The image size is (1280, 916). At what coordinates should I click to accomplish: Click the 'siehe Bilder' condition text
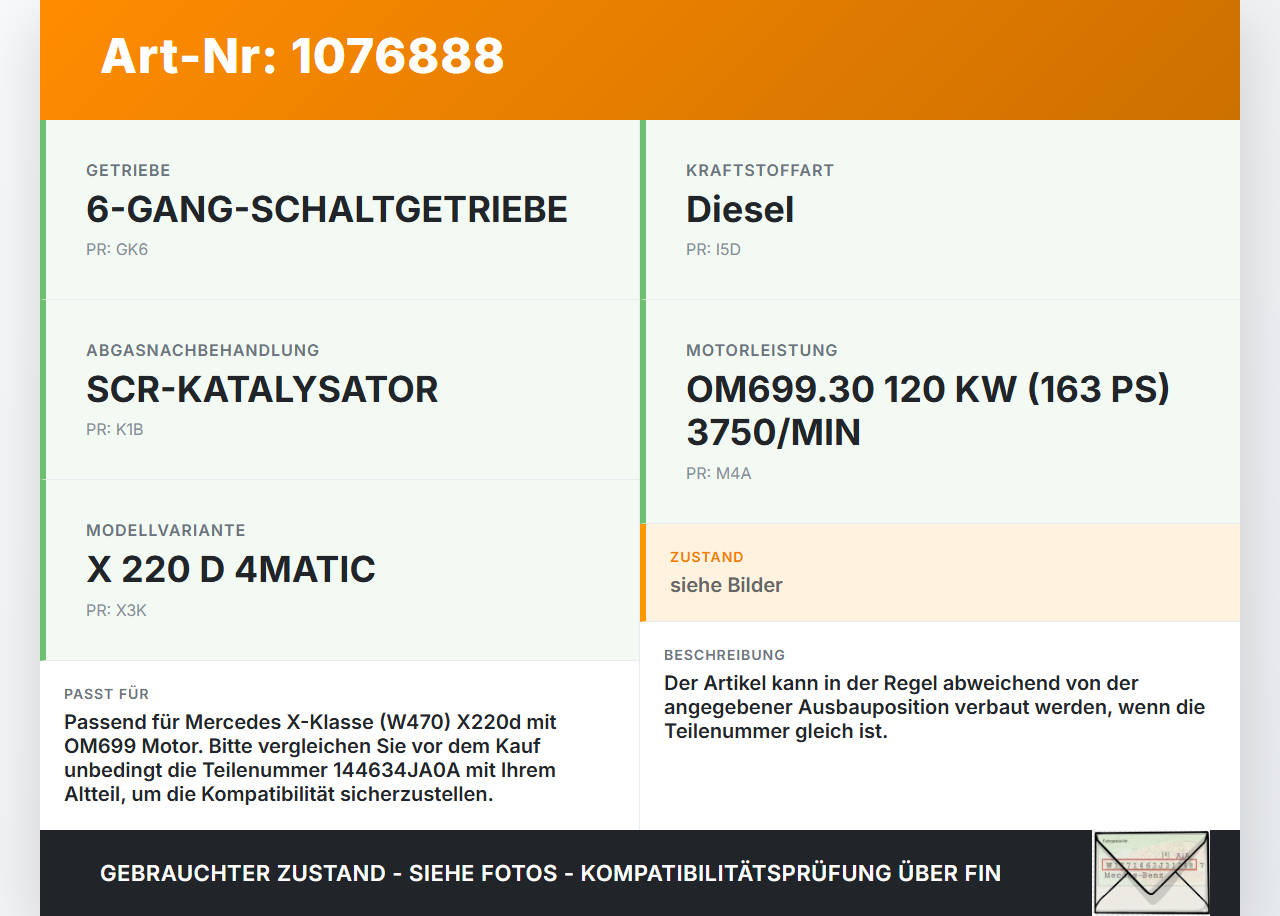click(726, 585)
